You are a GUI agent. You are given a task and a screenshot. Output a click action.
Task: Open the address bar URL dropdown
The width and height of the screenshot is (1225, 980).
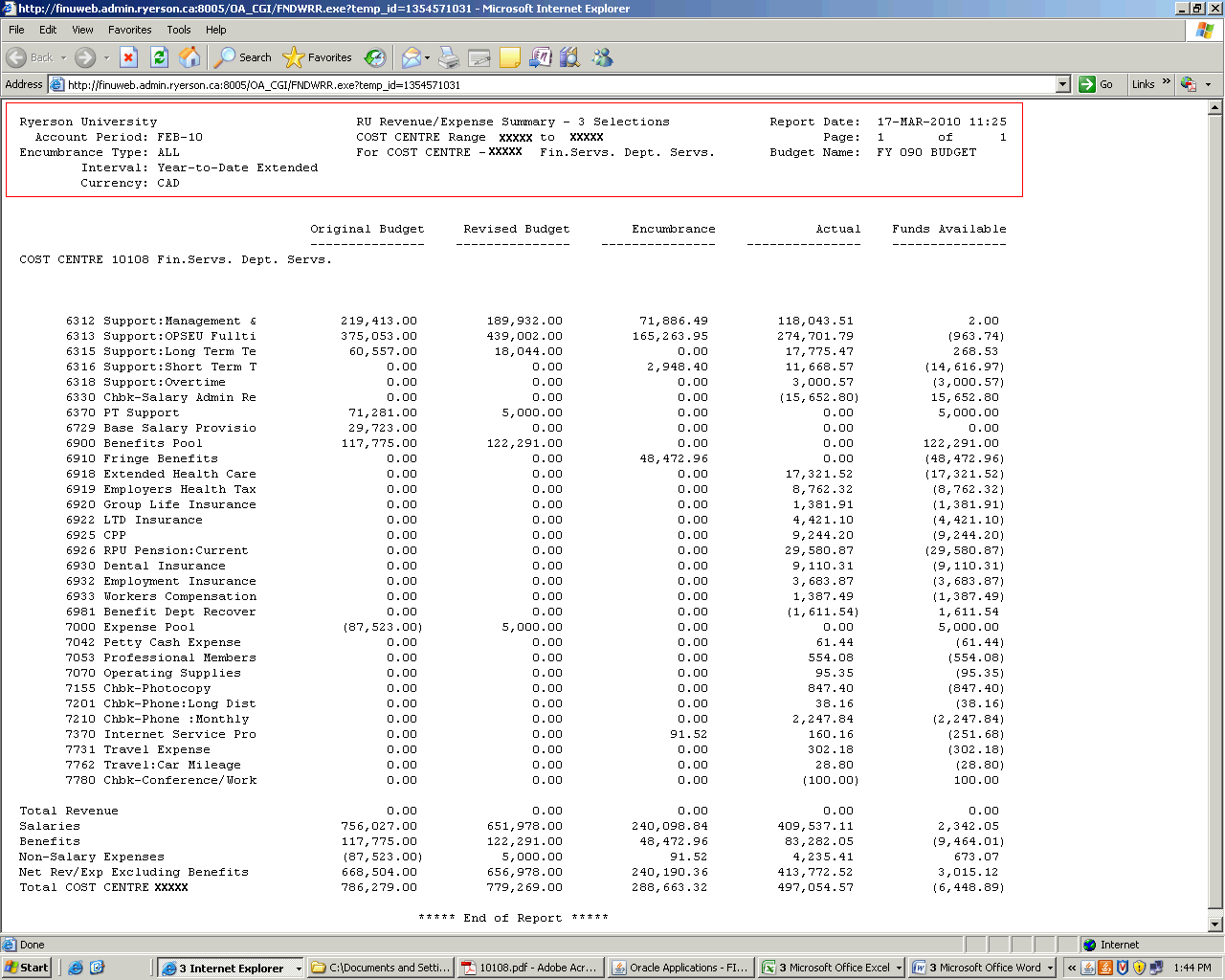pos(1062,84)
